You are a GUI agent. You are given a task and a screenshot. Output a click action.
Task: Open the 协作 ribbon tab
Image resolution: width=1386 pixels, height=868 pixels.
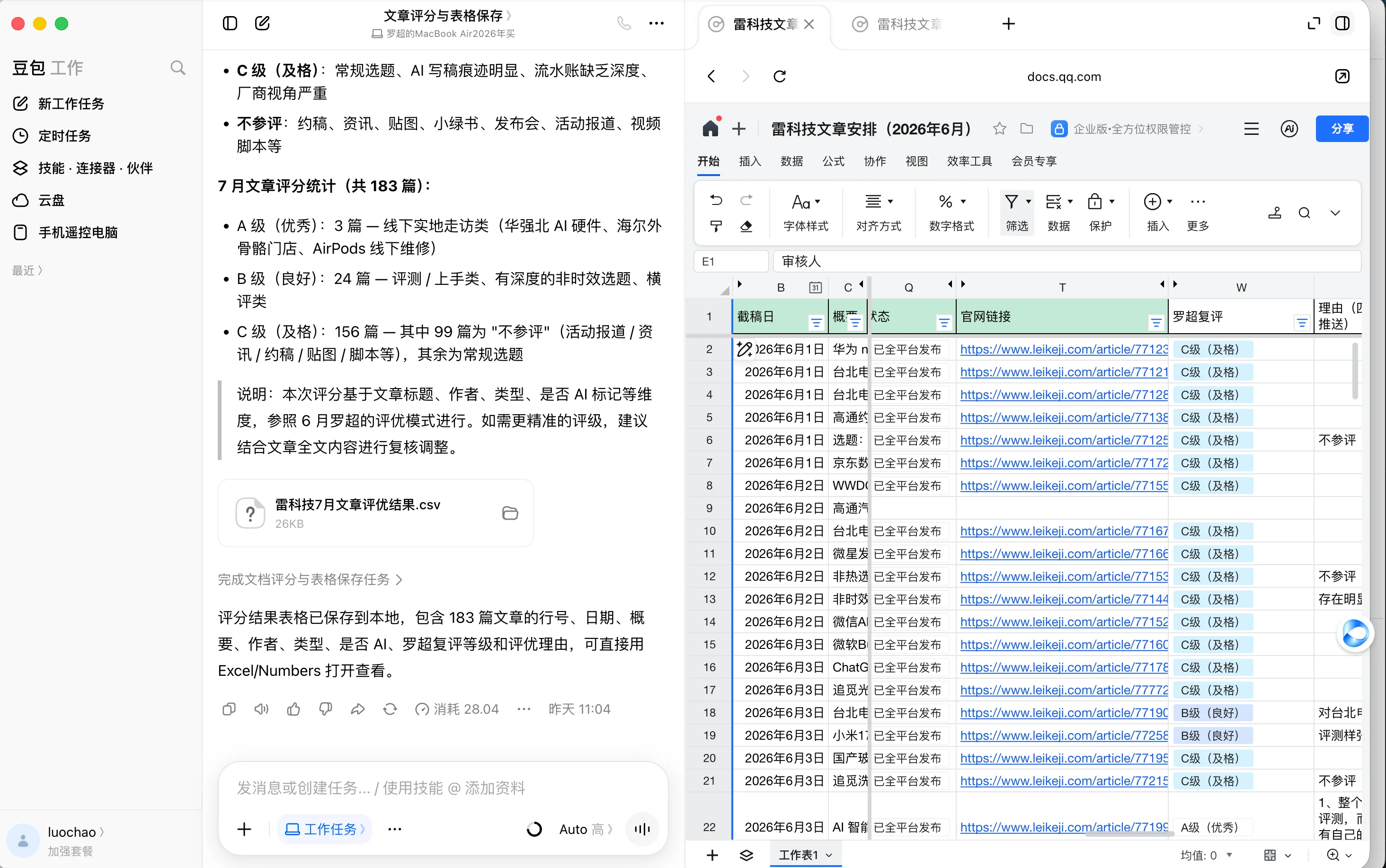pos(875,161)
